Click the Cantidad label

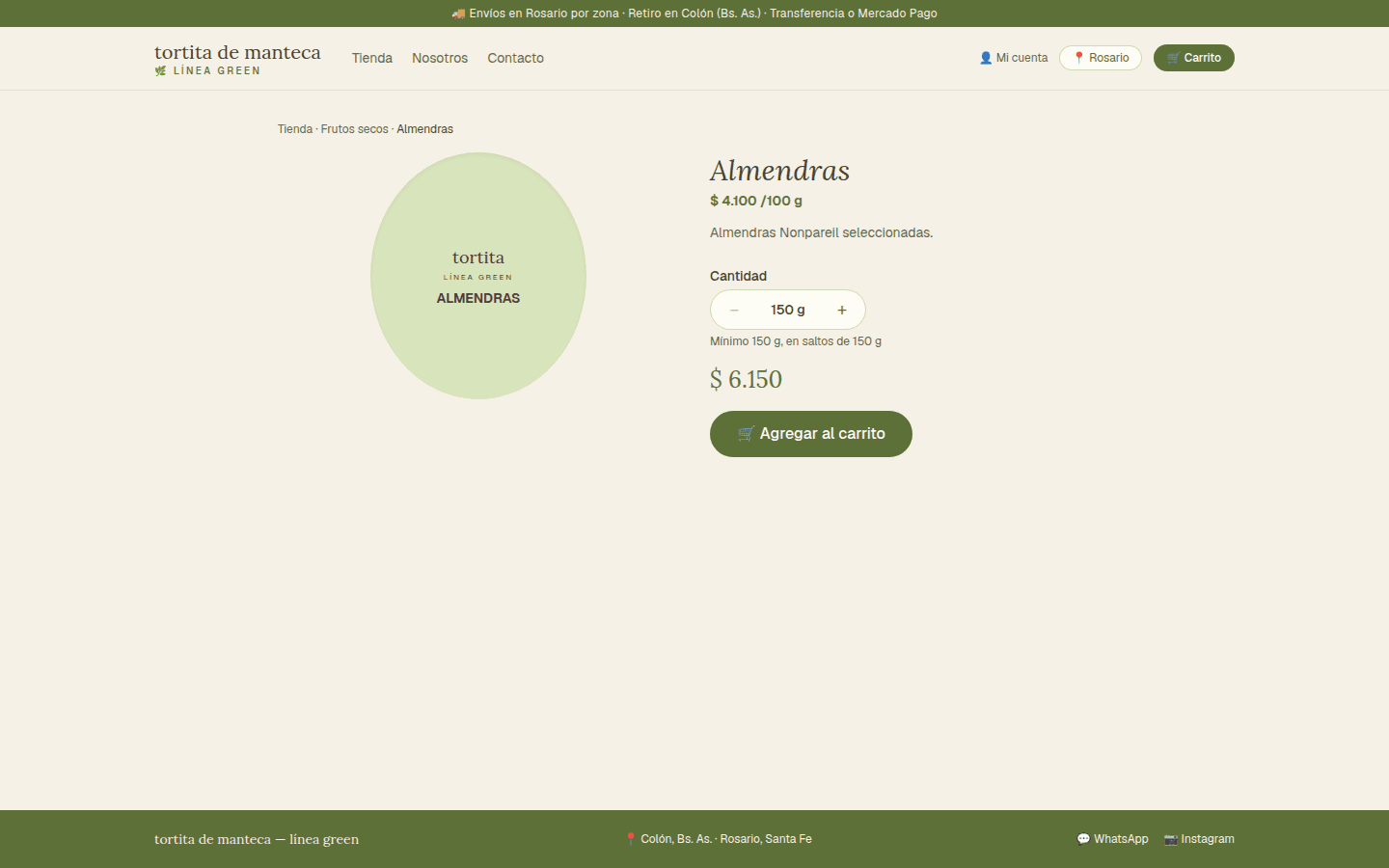738,276
